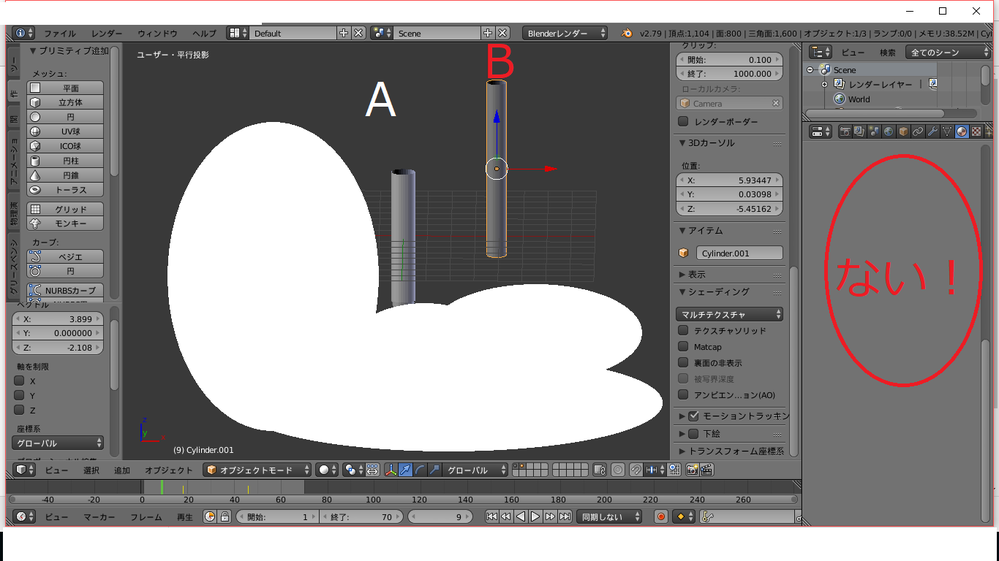Viewport: 999px width, 561px height.
Task: Open the マルチテクスチャ shading dropdown
Action: 730,314
